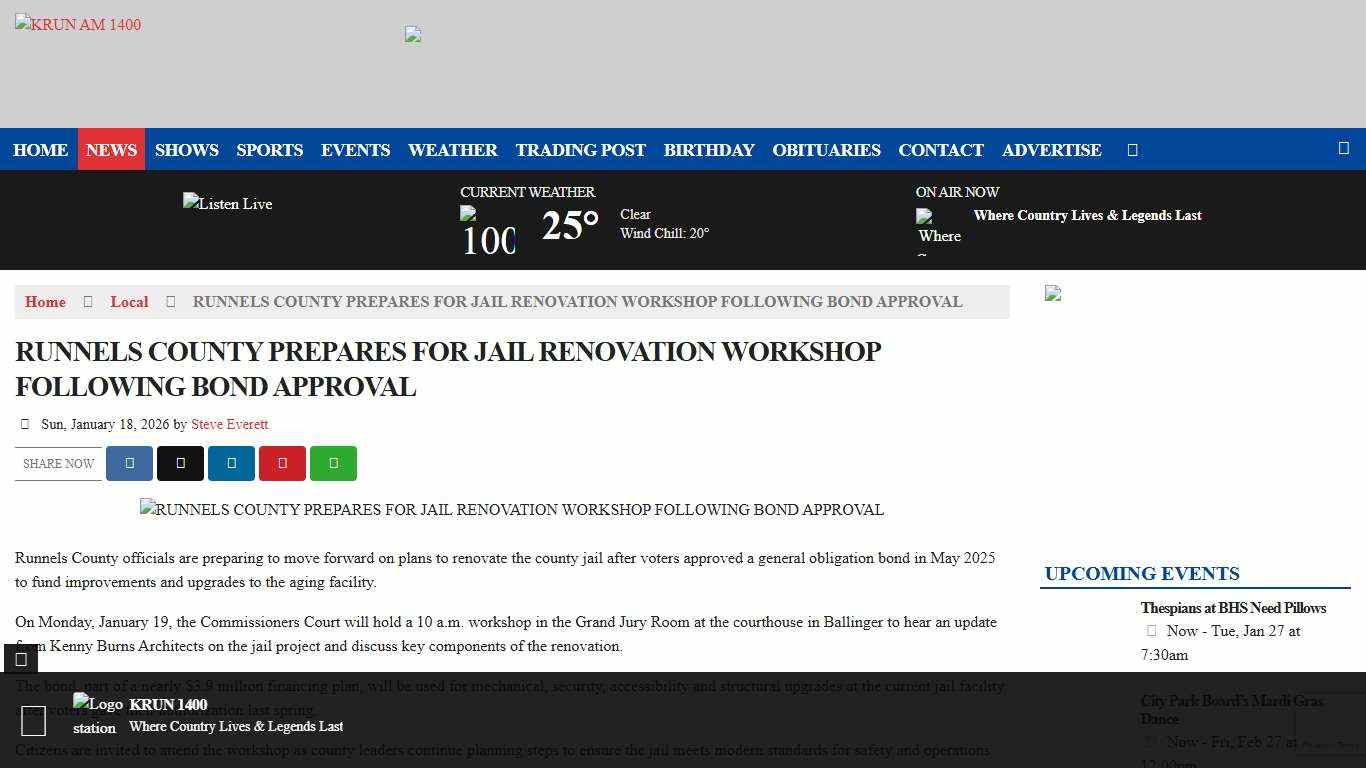Share the article on X

(180, 463)
